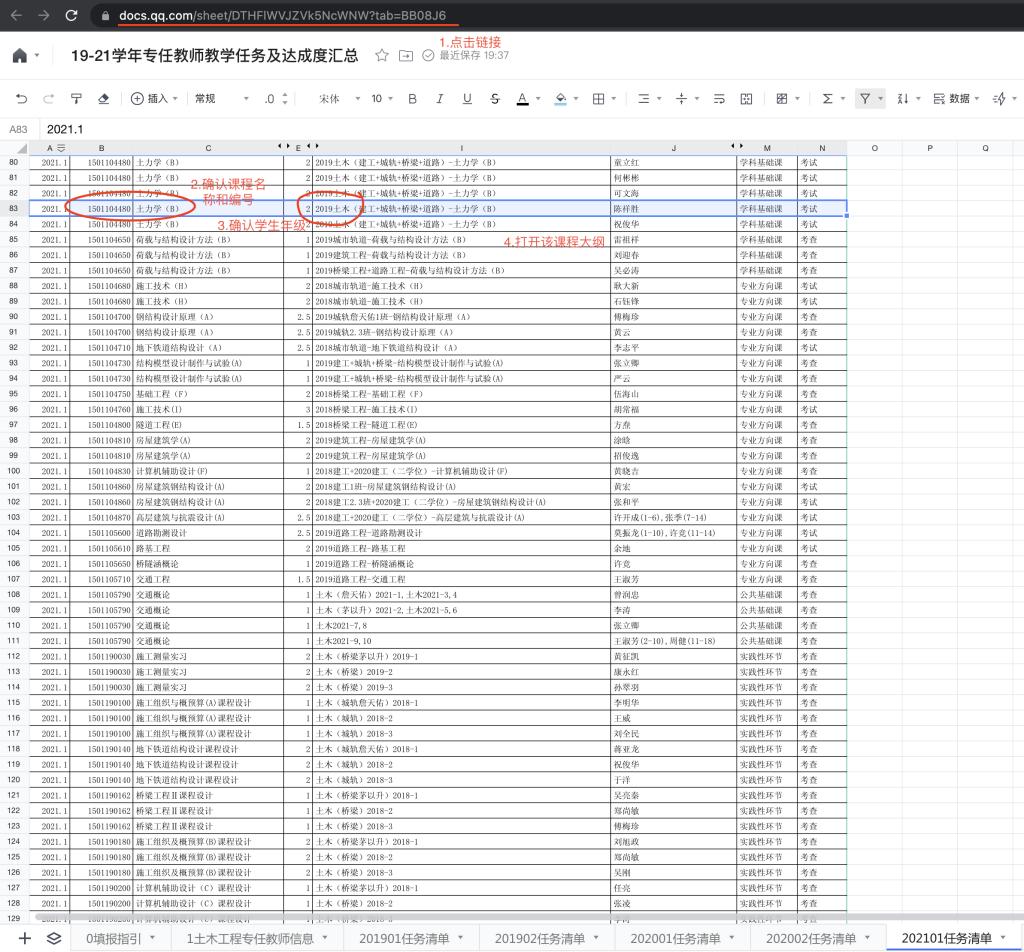Toggle text wrap for cells
Image resolution: width=1024 pixels, height=952 pixels.
pos(718,98)
